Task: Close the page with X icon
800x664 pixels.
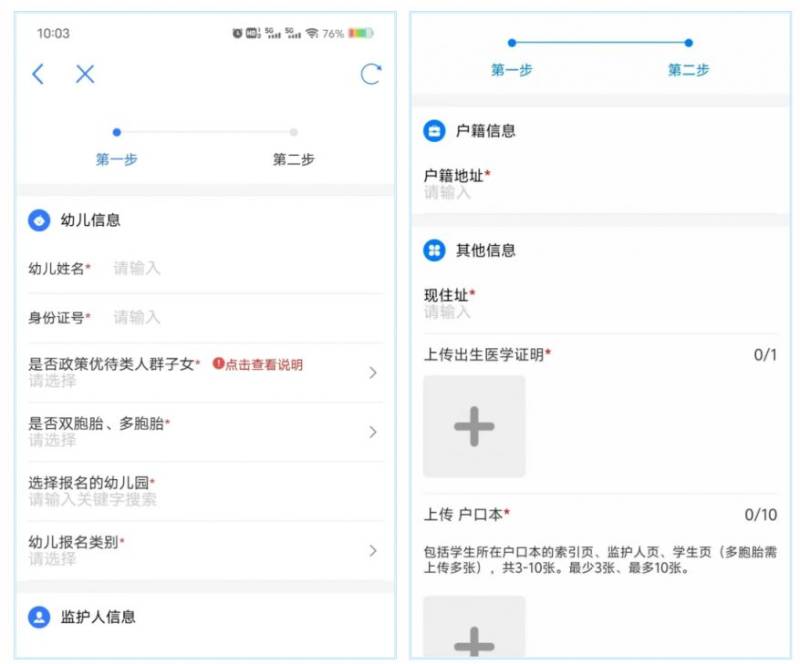Action: (85, 74)
